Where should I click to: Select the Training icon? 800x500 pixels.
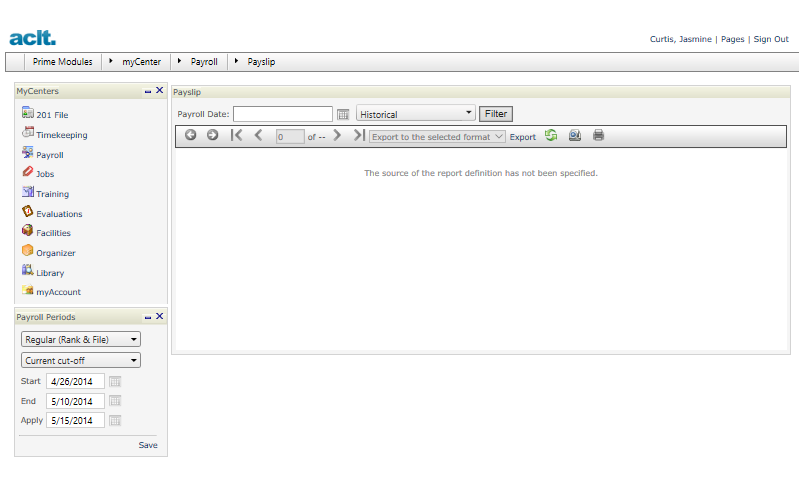(x=28, y=191)
